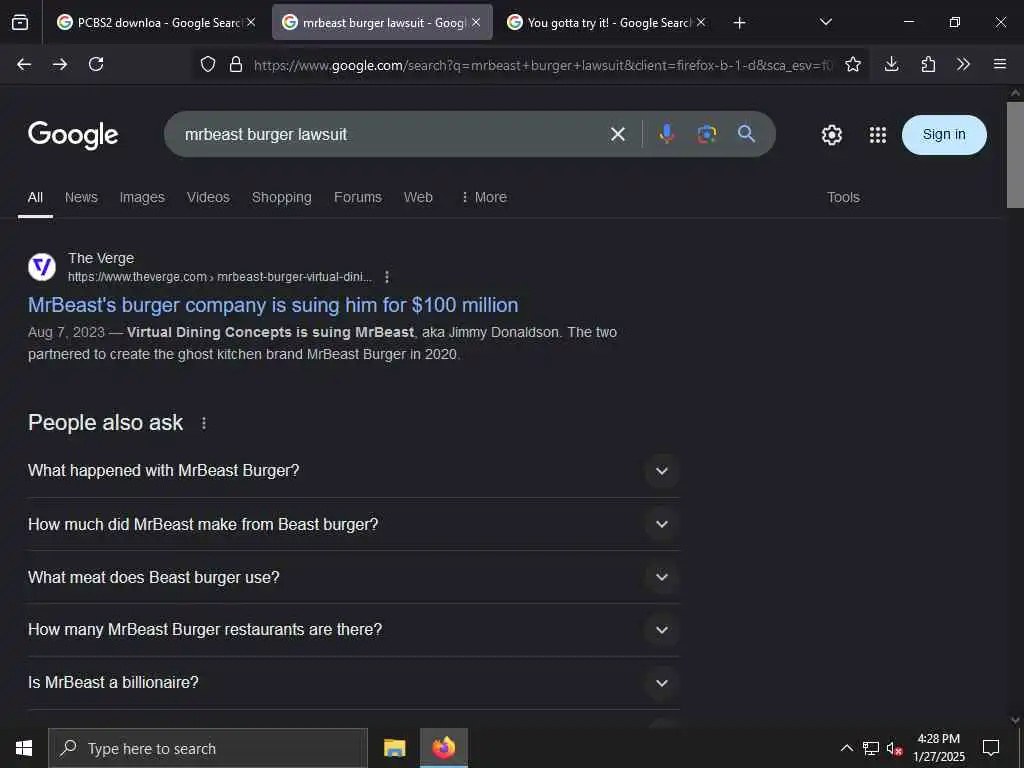Click the muted volume tray icon

894,748
